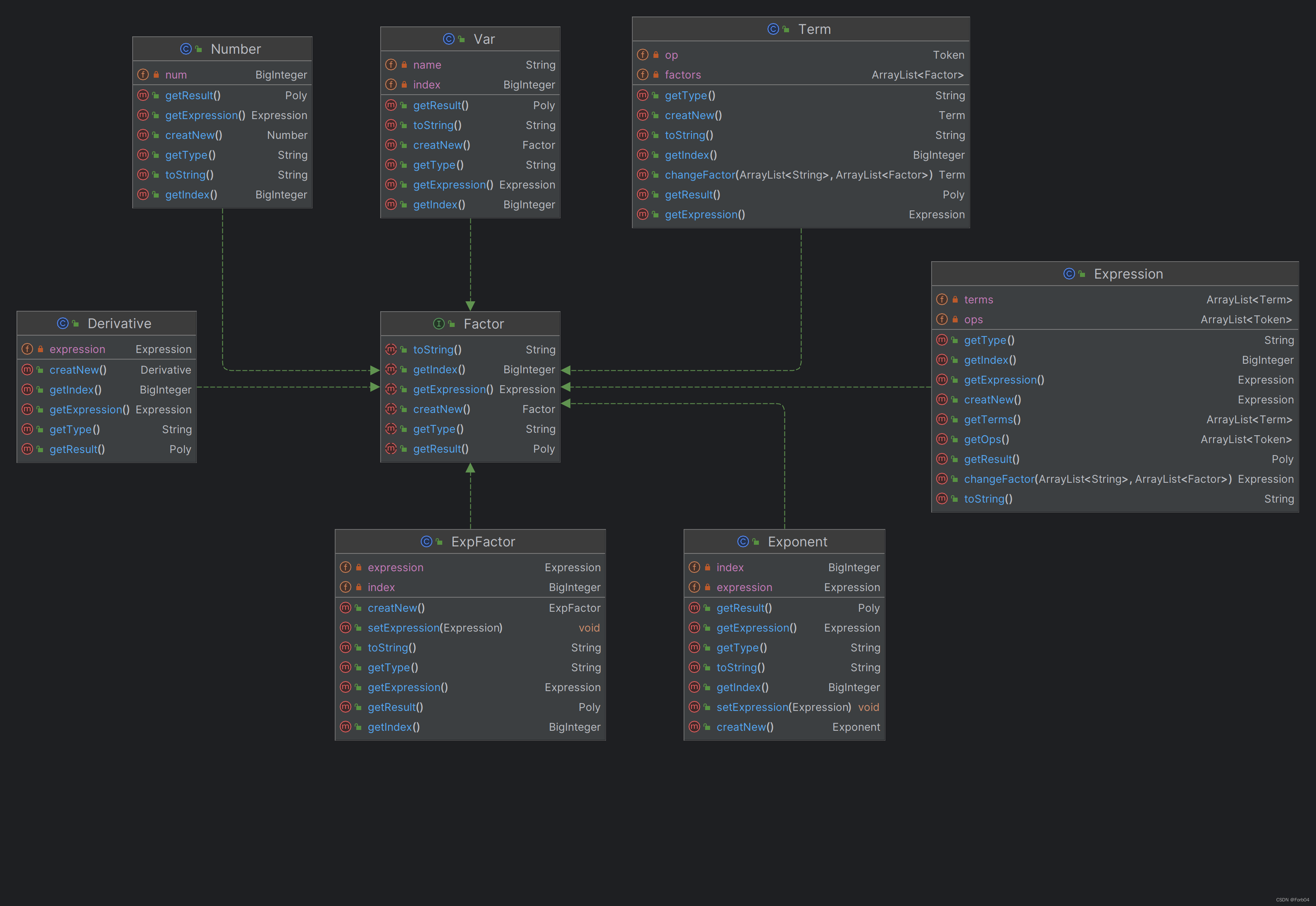
Task: Click method icon of toString() in Var
Action: (391, 125)
